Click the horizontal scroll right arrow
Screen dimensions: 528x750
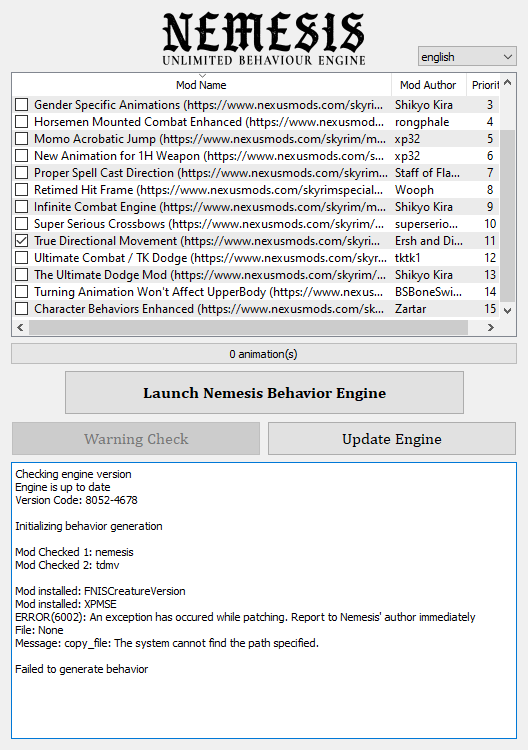point(491,328)
